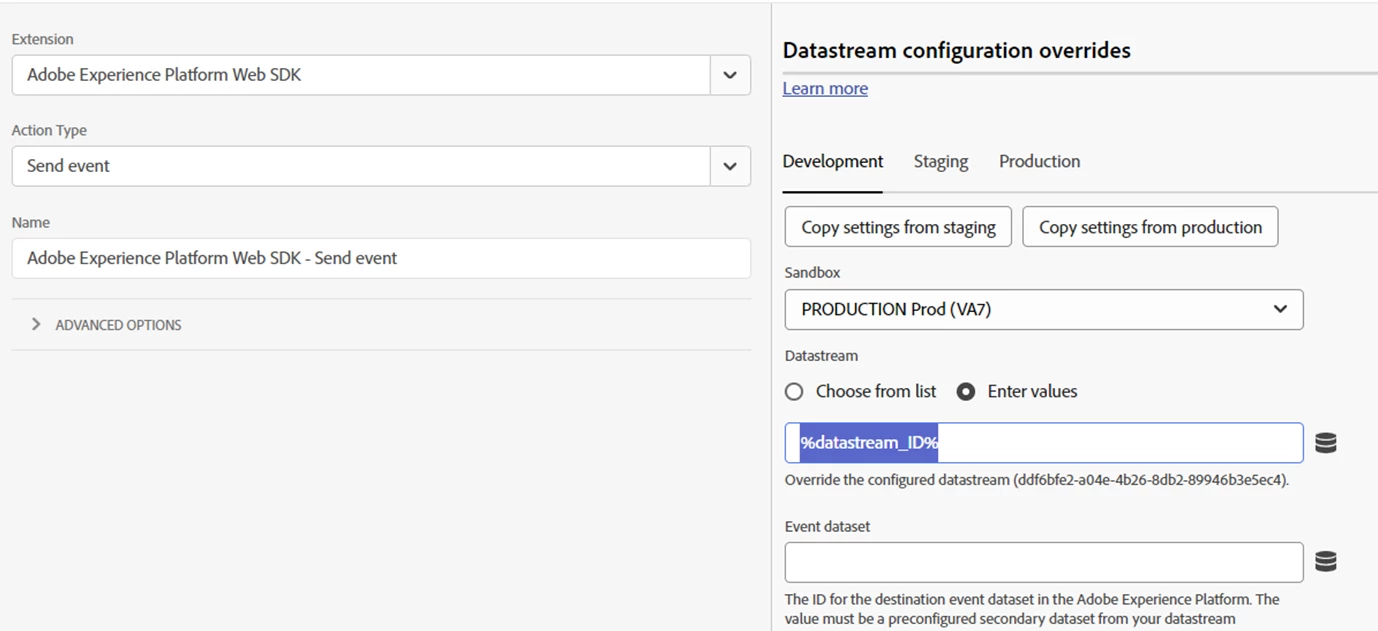Click Copy settings from production button
Screen dimensions: 1378x631
pyautogui.click(x=1150, y=227)
